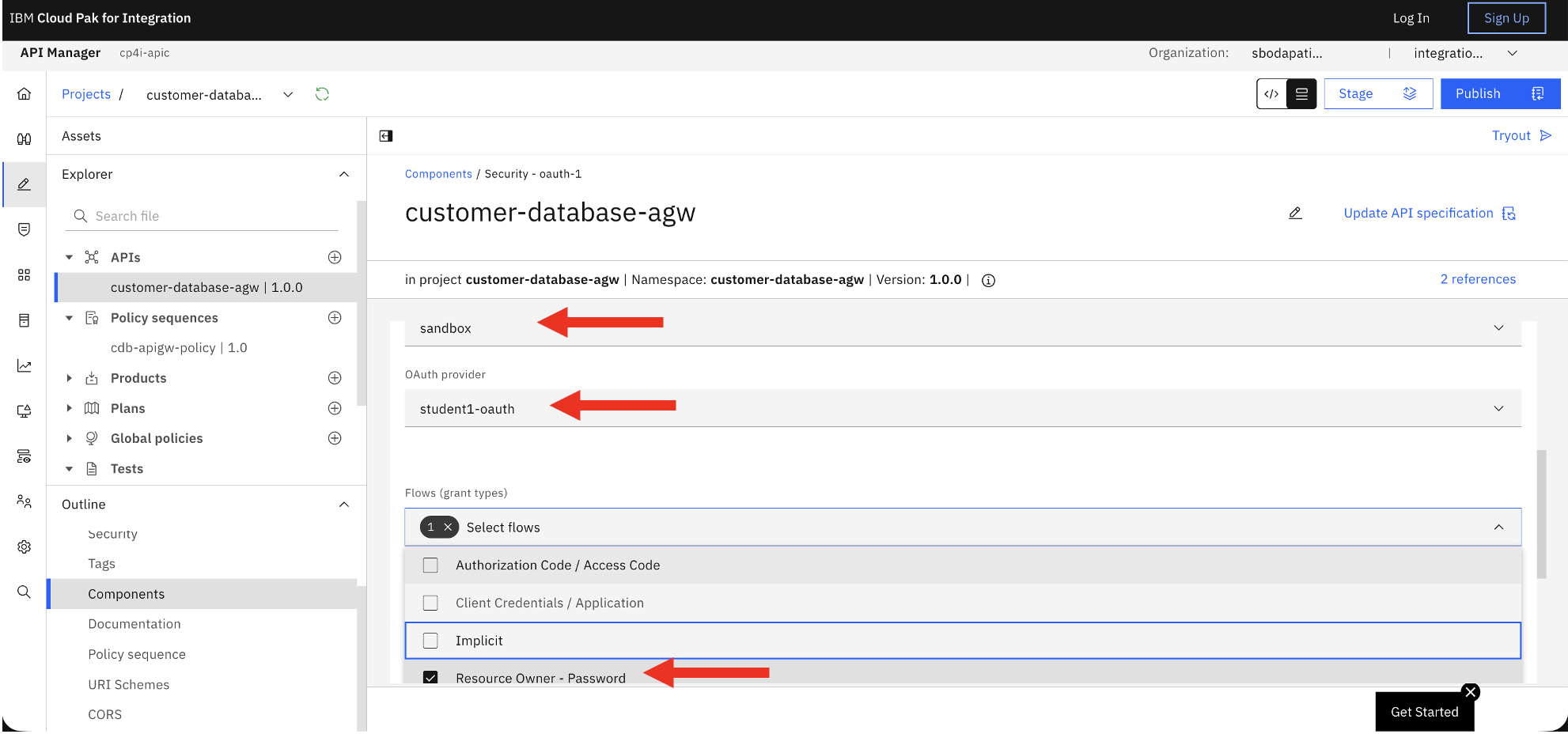Add a new product with the plus icon

pyautogui.click(x=335, y=378)
